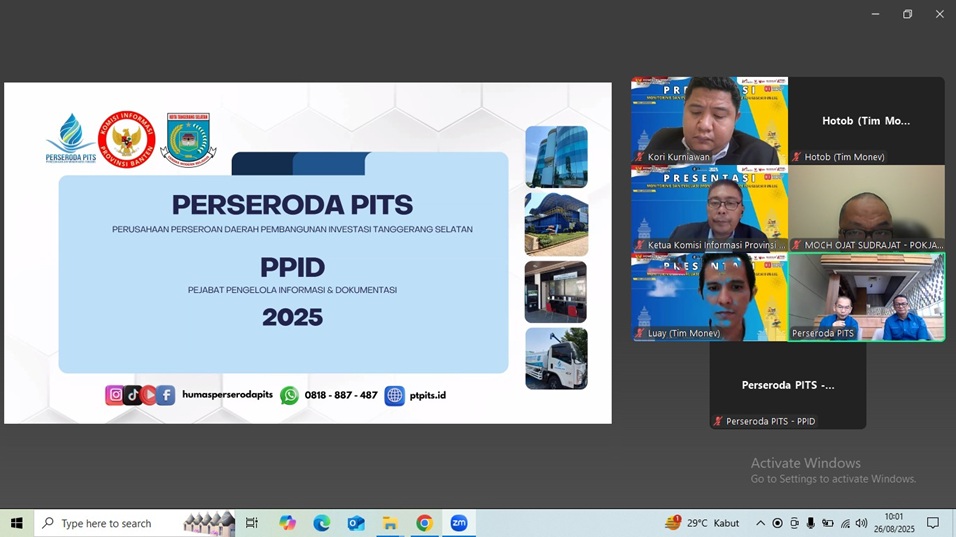Open File Explorer from the taskbar
This screenshot has width=956, height=537.
[x=390, y=523]
